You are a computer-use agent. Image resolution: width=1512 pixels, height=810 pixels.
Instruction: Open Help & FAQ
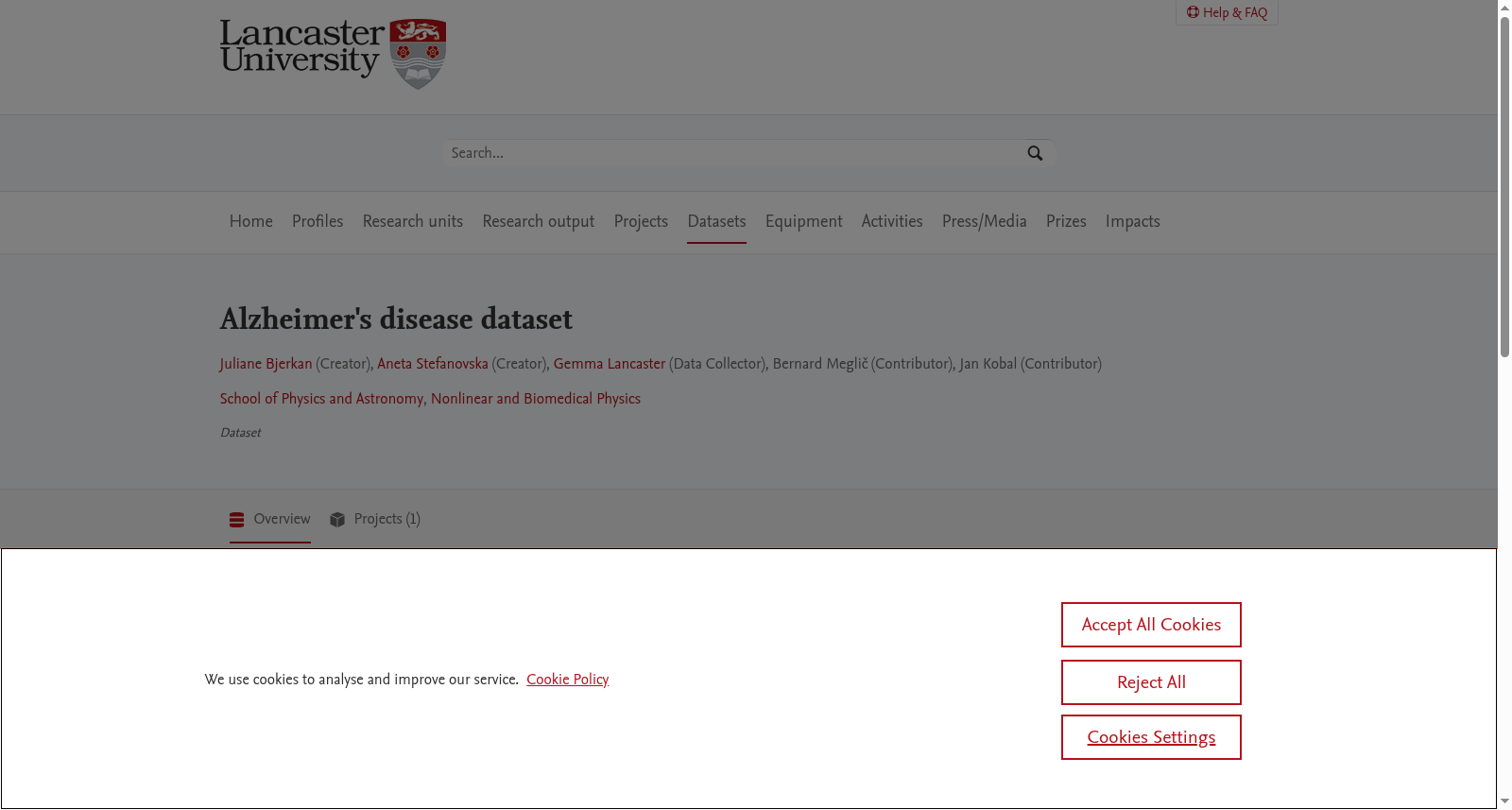tap(1227, 12)
